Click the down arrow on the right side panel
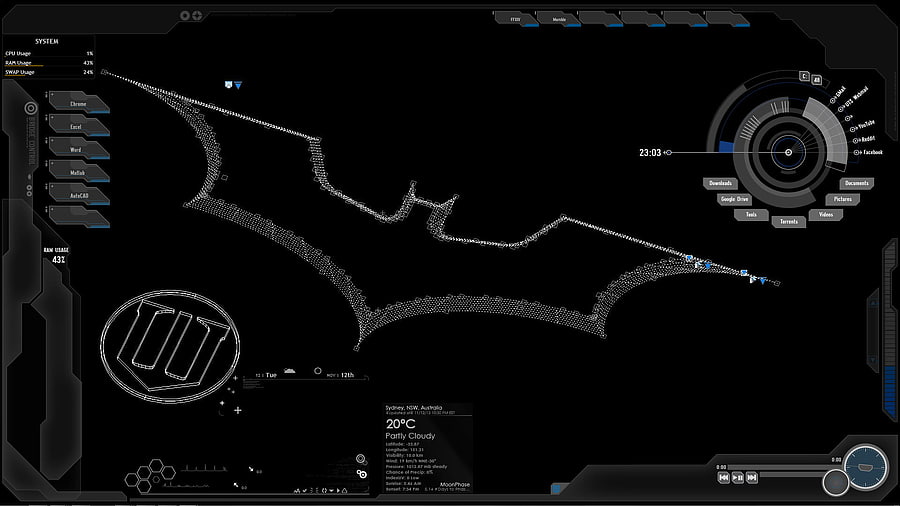The image size is (900, 506). click(874, 360)
